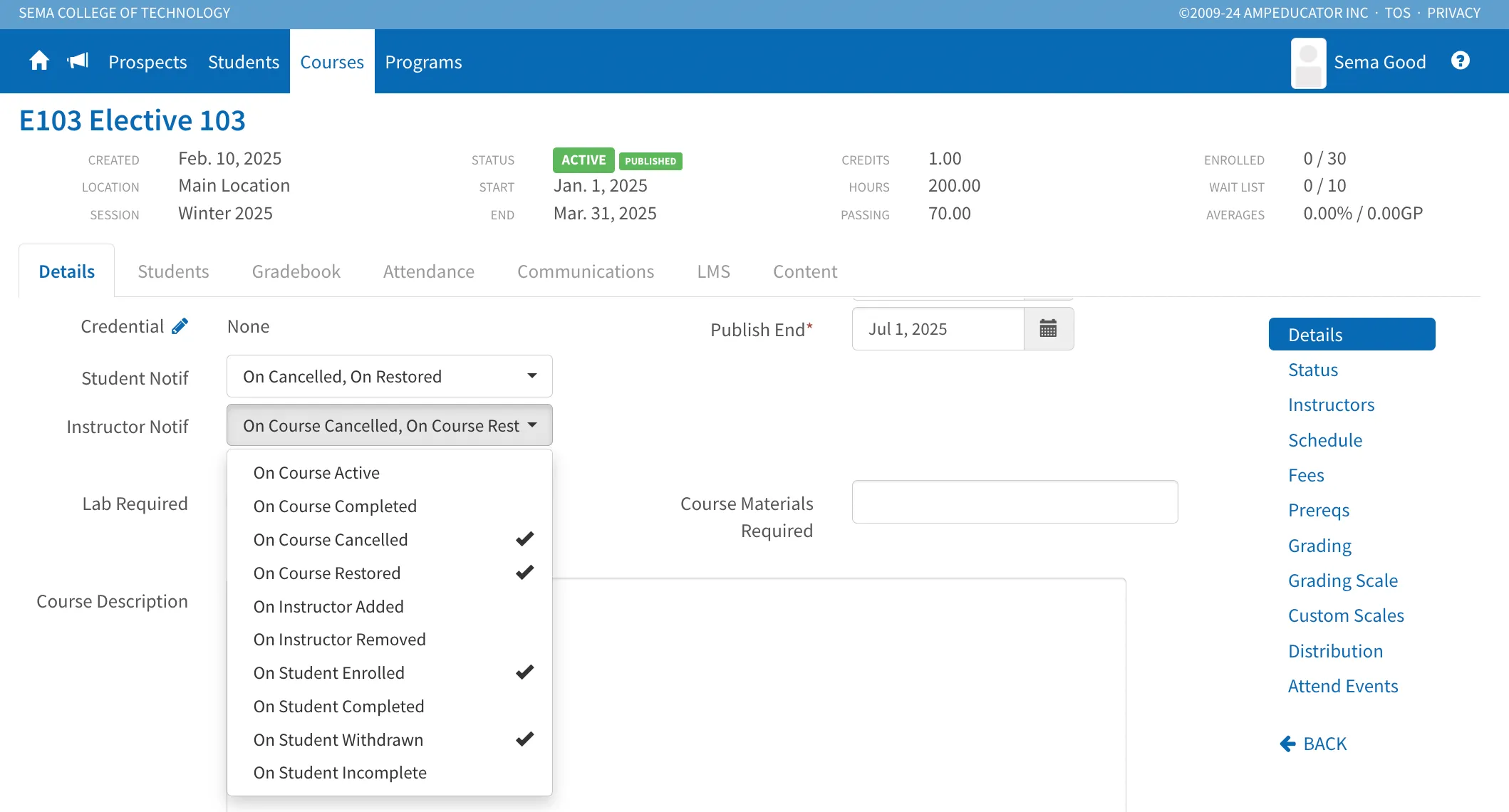Collapse the Instructor Notif dropdown

pos(389,425)
